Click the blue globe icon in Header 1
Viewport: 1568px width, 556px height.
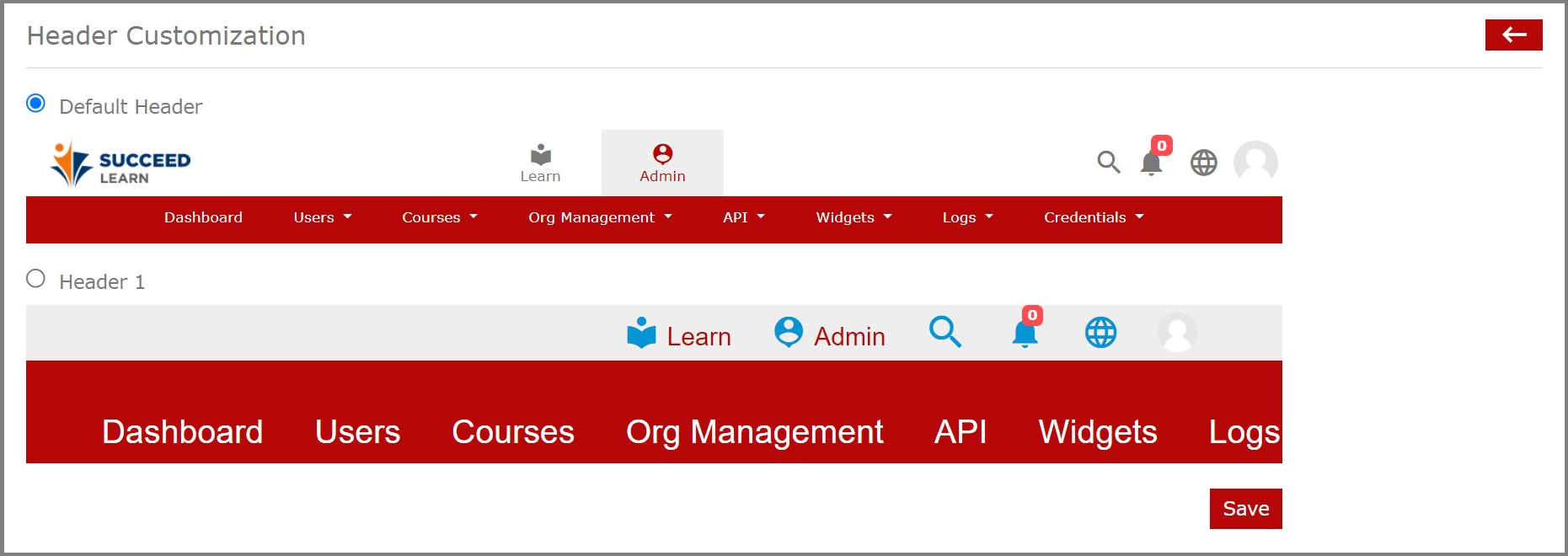coord(1100,332)
